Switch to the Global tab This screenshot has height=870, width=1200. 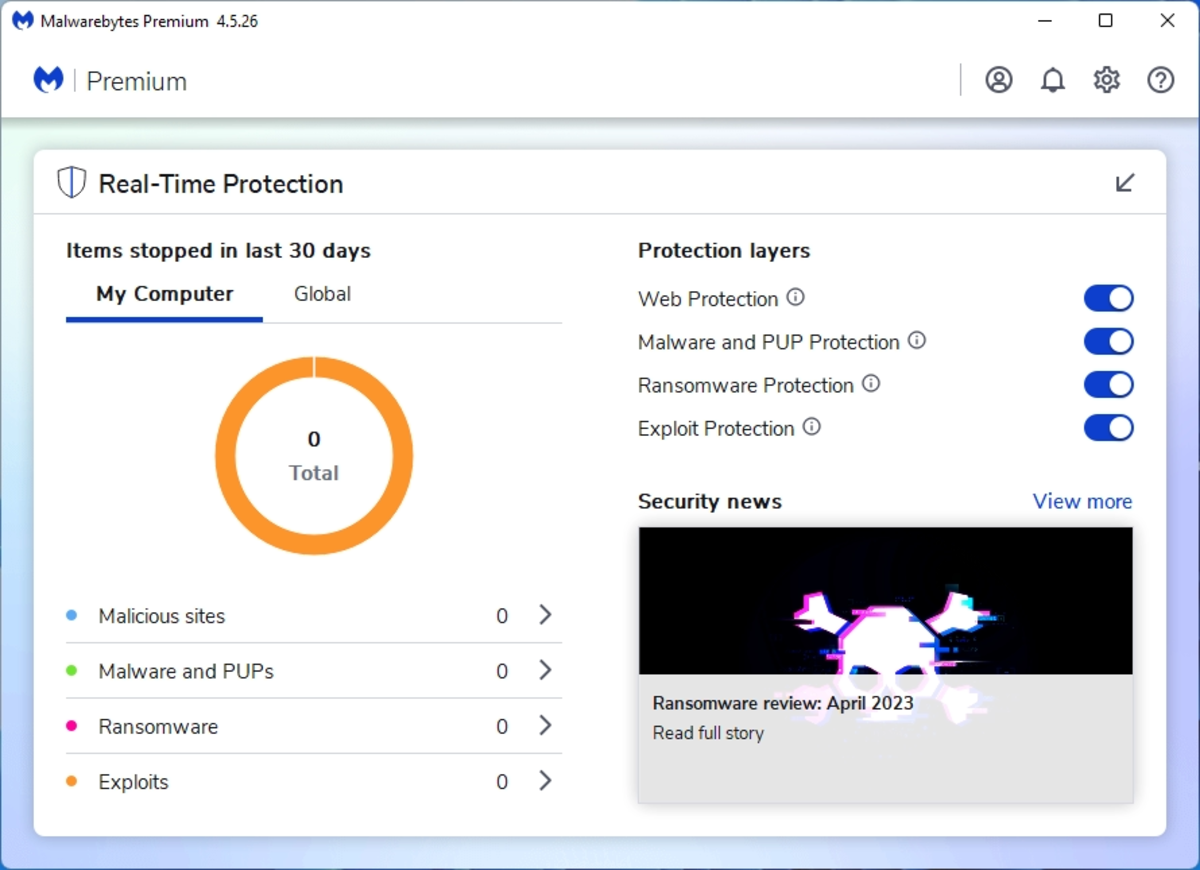pyautogui.click(x=322, y=294)
